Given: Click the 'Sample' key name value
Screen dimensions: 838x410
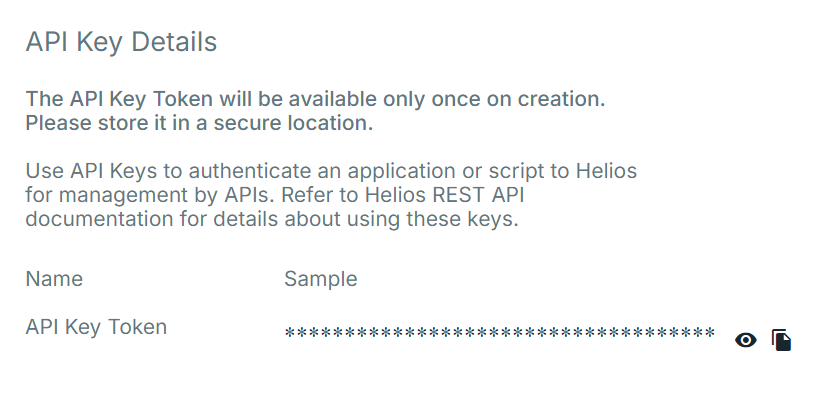Looking at the screenshot, I should (321, 279).
